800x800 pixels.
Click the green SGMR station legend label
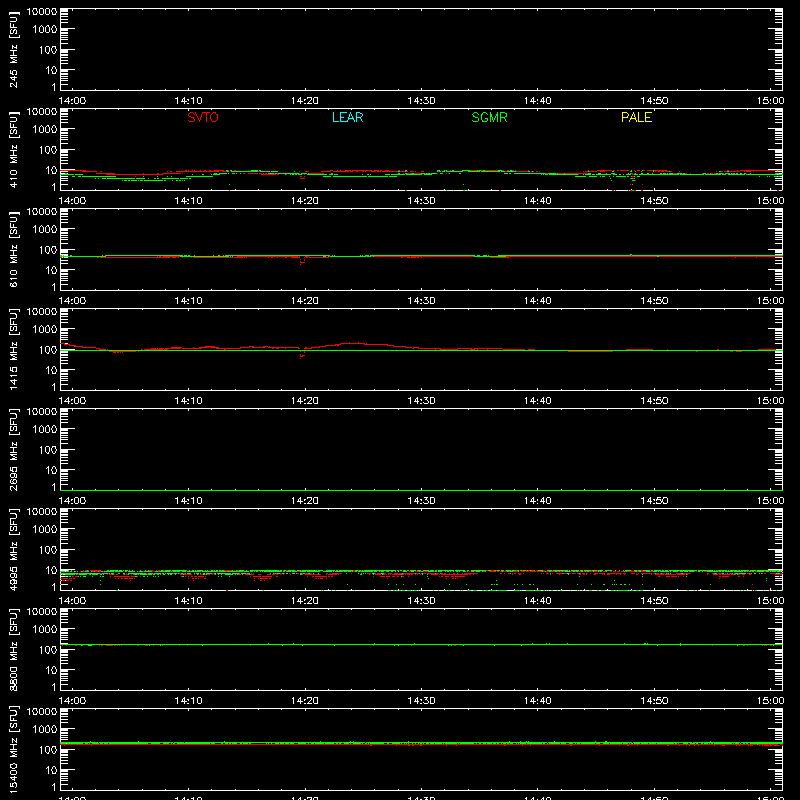click(489, 117)
